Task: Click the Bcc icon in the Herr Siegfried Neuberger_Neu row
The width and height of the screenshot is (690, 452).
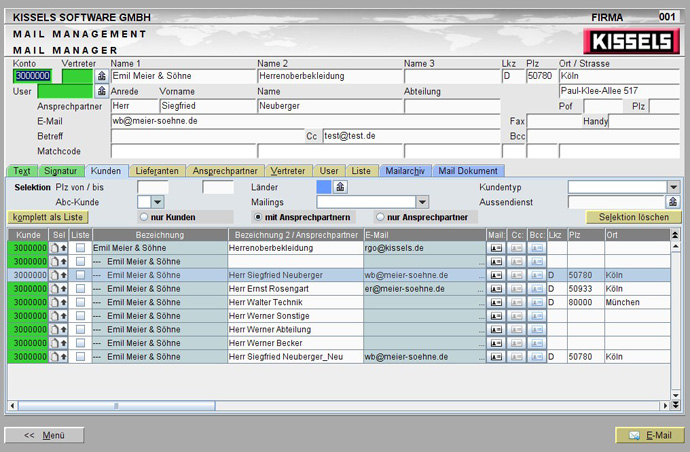Action: click(537, 357)
